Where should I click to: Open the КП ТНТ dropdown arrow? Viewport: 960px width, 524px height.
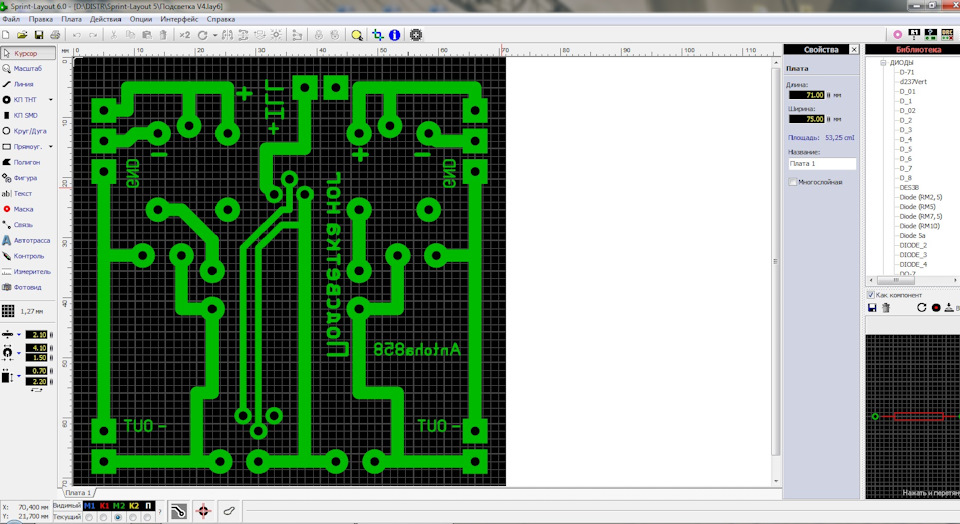51,100
